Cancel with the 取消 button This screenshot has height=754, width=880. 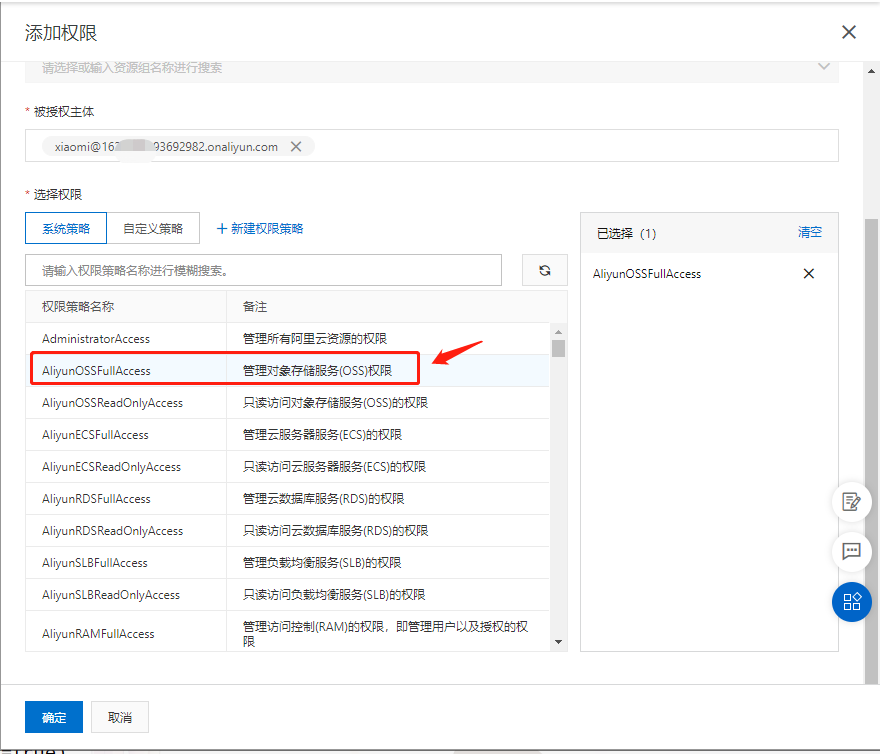[x=120, y=717]
